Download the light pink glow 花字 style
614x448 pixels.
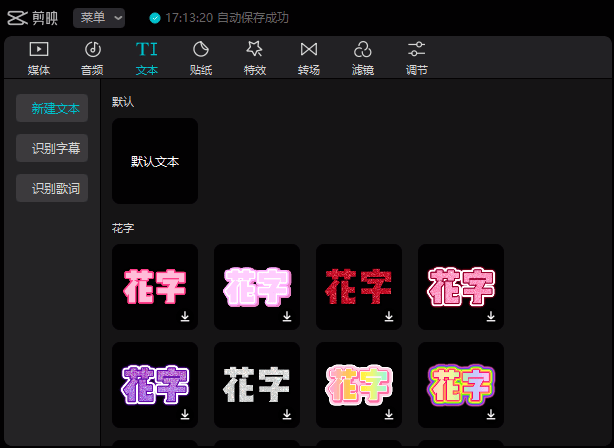tap(287, 316)
